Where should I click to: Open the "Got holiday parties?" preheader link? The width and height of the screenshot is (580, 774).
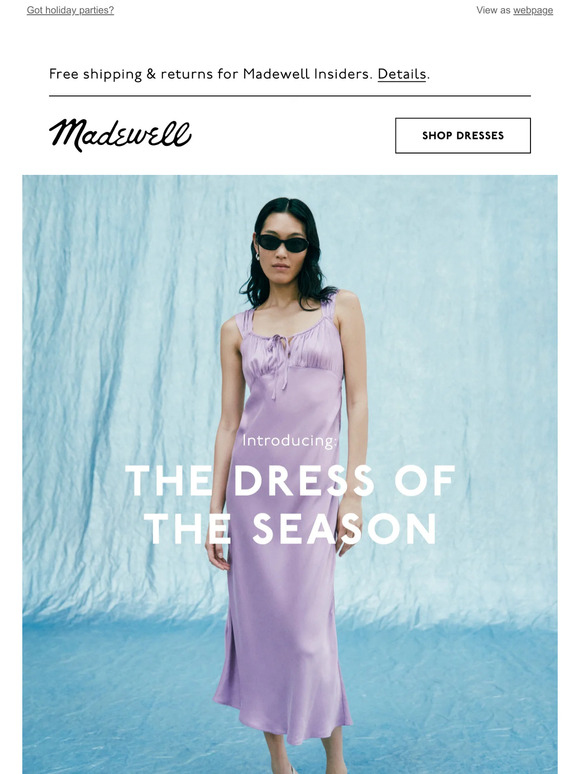(70, 10)
